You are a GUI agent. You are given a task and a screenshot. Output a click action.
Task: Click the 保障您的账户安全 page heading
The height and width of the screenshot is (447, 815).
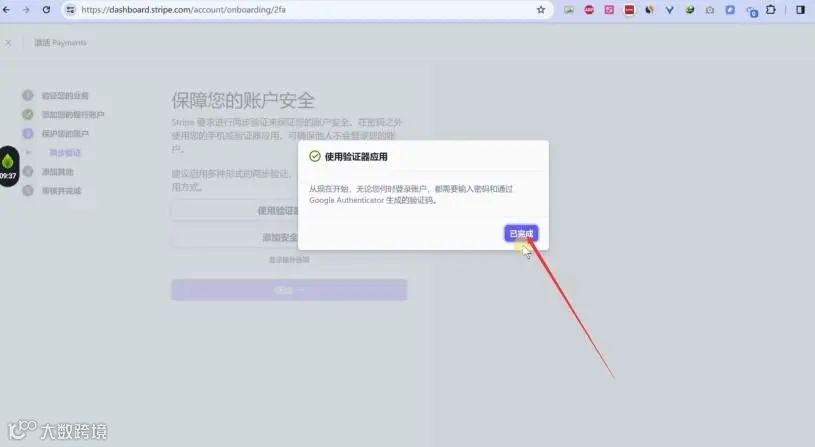tap(243, 100)
